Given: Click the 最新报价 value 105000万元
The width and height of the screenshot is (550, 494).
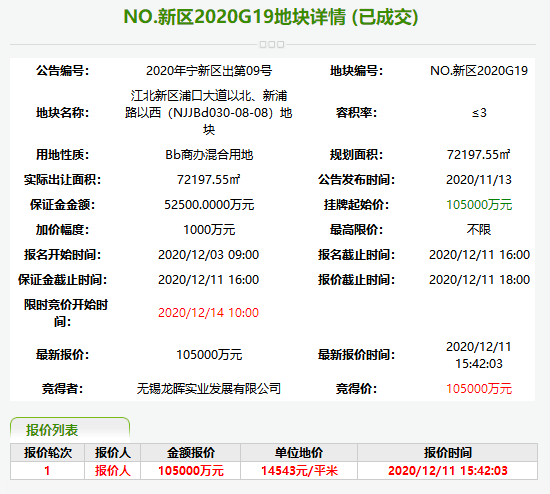Looking at the screenshot, I should [209, 355].
